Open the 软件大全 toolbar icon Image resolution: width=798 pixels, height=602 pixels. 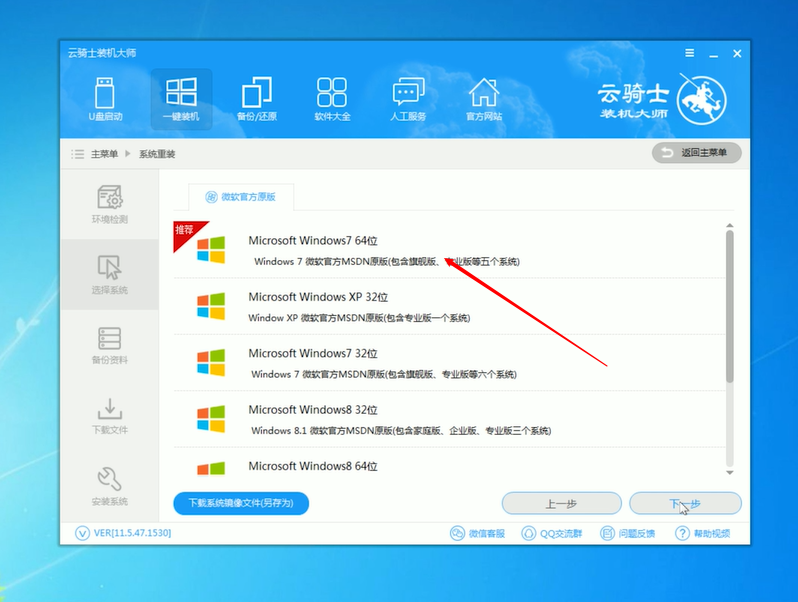332,99
